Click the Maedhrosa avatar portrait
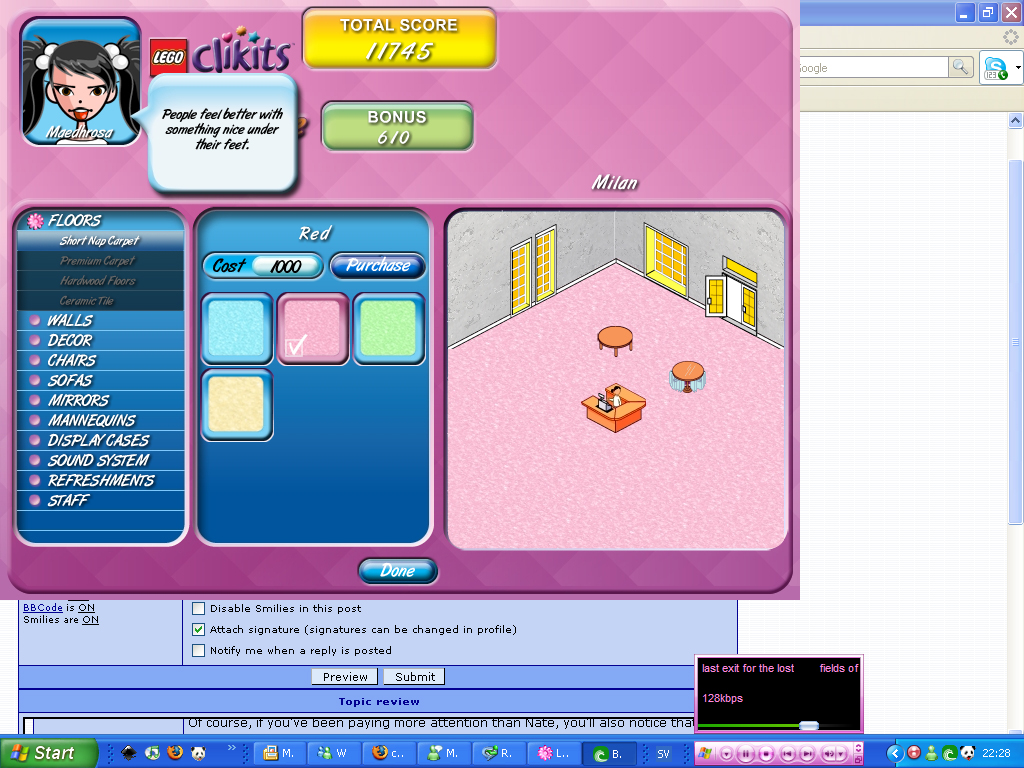 (x=81, y=82)
